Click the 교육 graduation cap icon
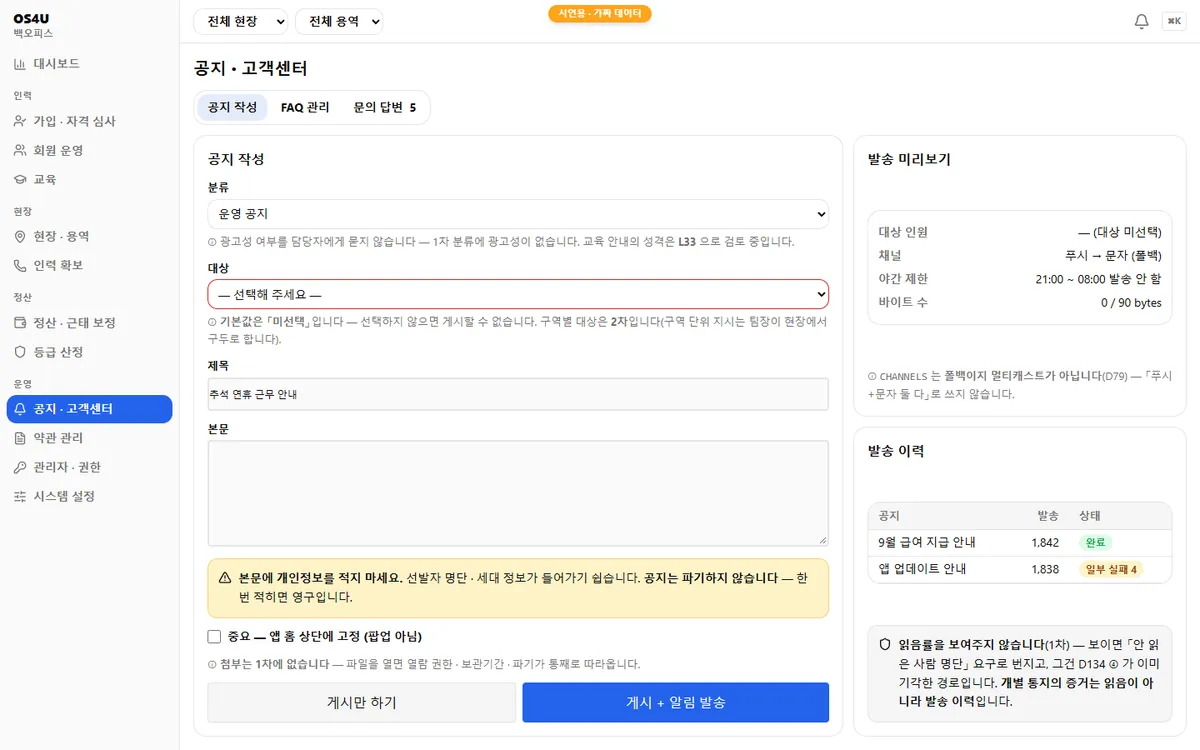The width and height of the screenshot is (1200, 750). (x=20, y=179)
